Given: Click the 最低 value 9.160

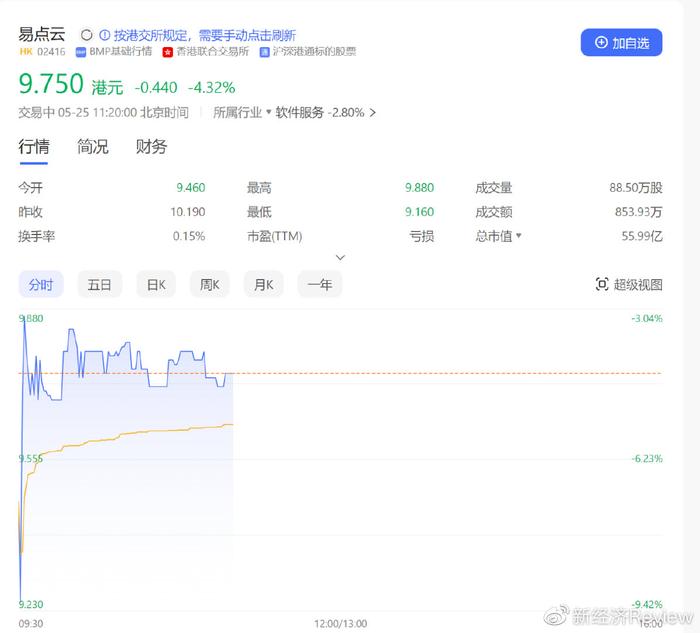Looking at the screenshot, I should click(419, 212).
